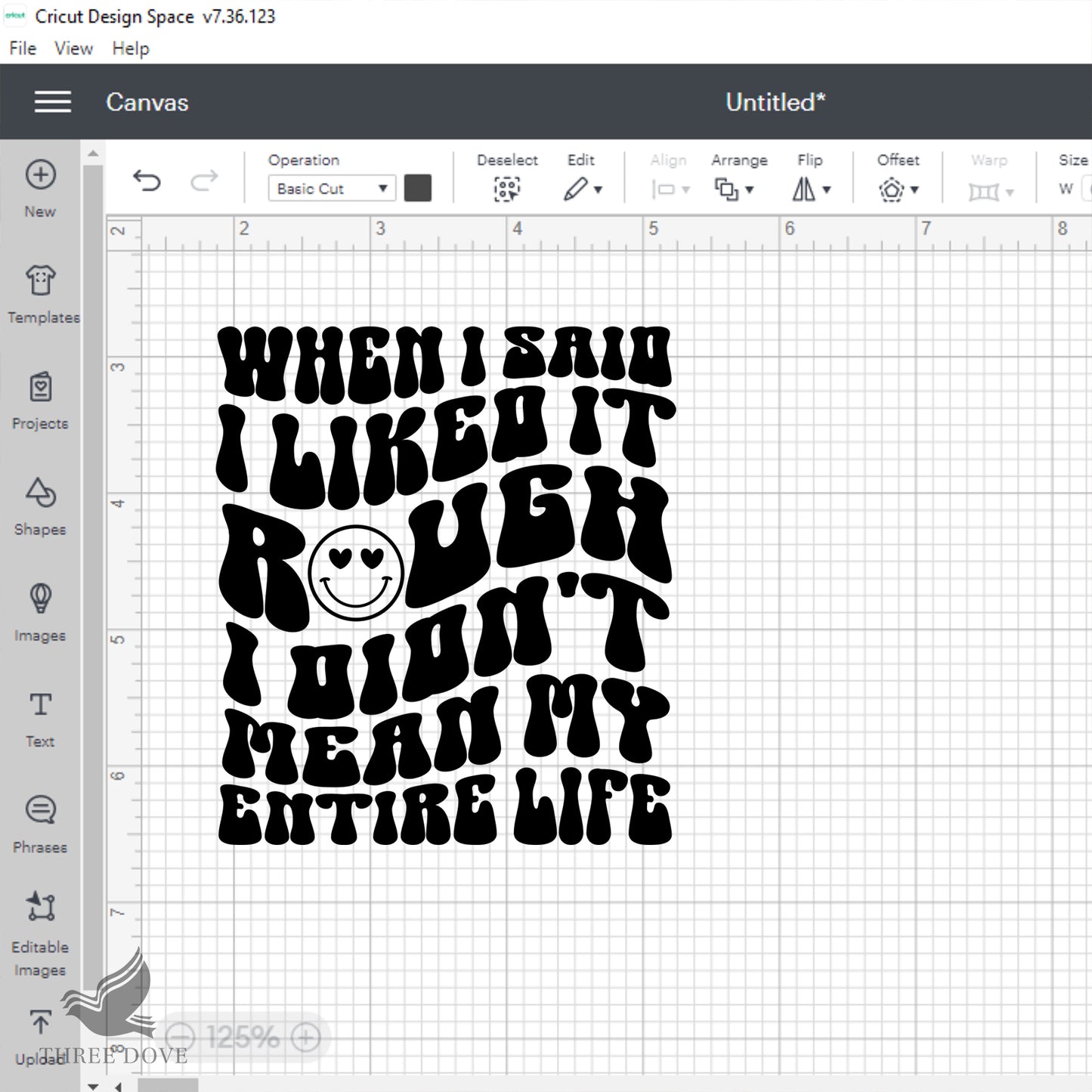Expand the Arrange dropdown arrow
Image resolution: width=1092 pixels, height=1092 pixels.
click(x=750, y=190)
